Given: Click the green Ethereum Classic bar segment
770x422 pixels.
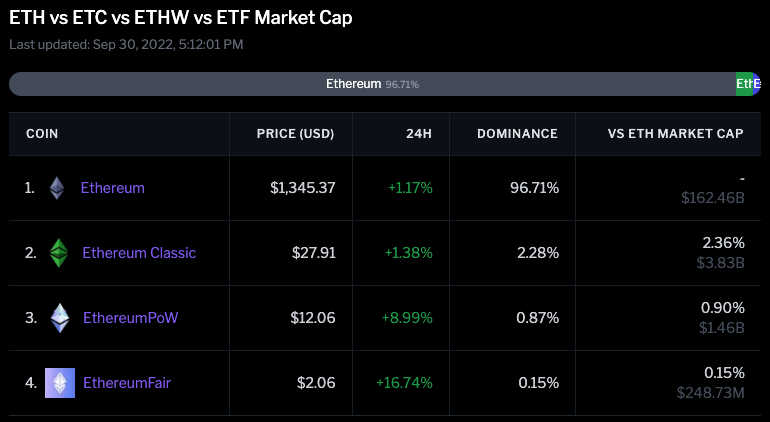Looking at the screenshot, I should pyautogui.click(x=744, y=84).
